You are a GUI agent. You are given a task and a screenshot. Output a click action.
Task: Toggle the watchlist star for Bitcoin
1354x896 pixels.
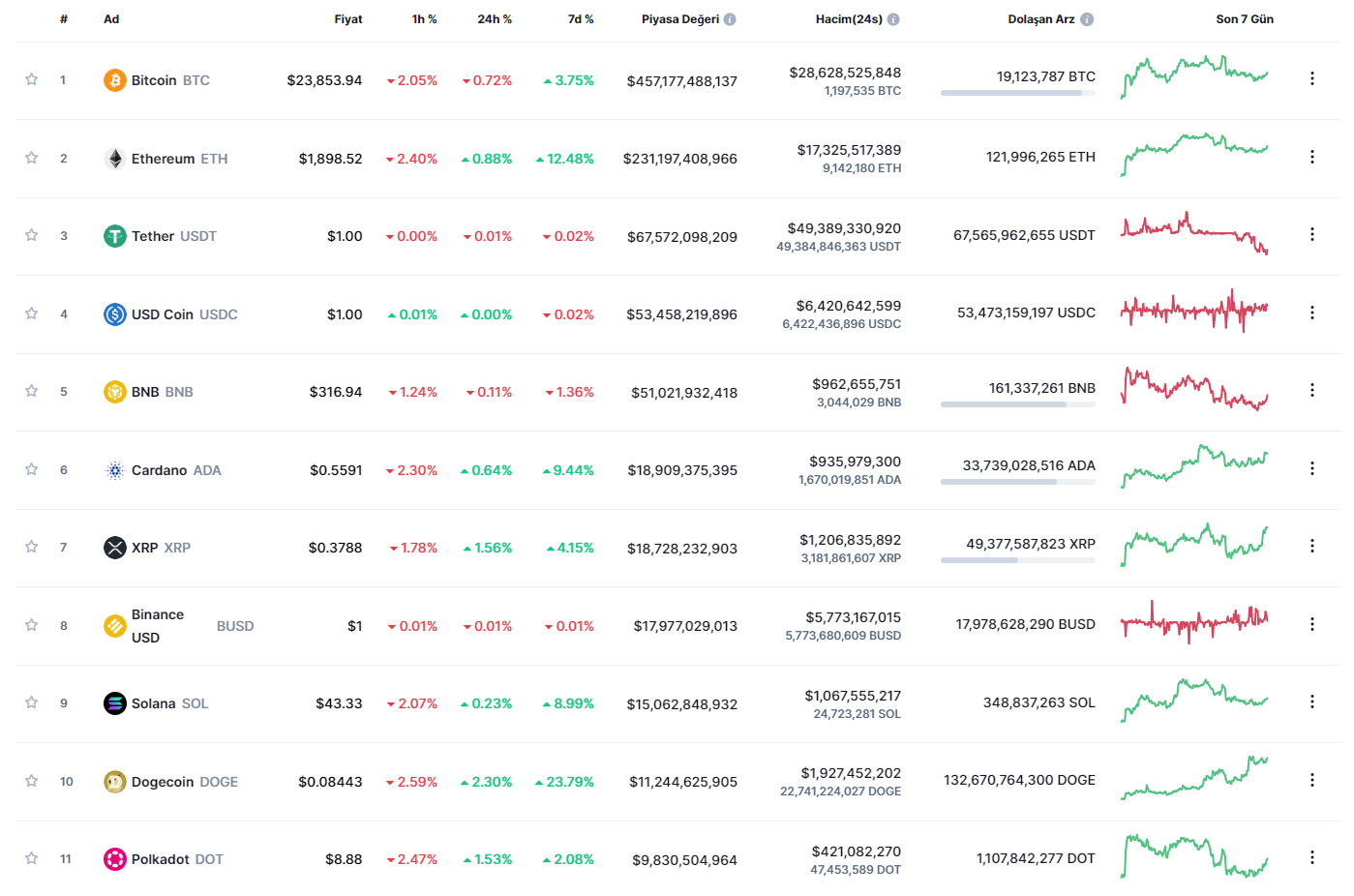tap(30, 80)
